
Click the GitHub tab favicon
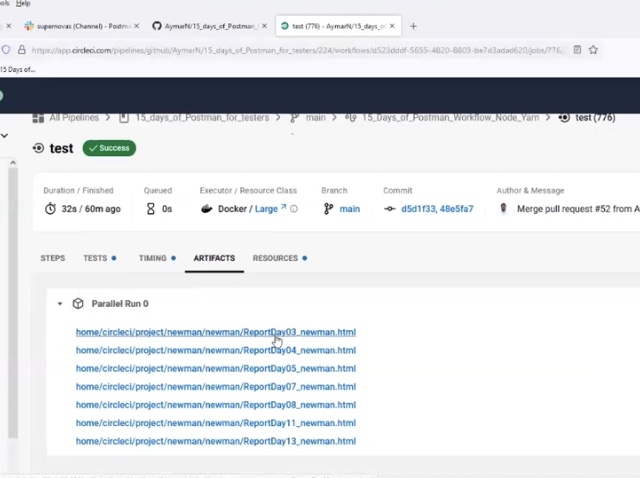point(157,26)
